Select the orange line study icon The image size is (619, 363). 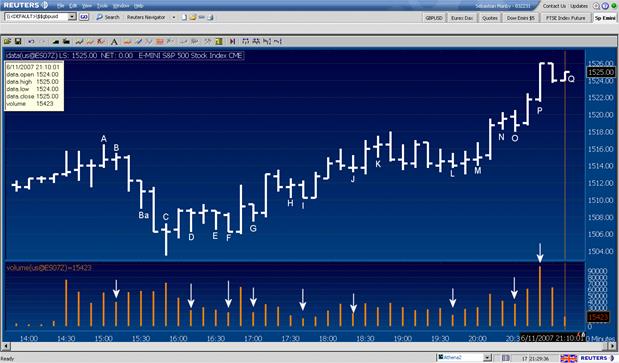(x=90, y=41)
